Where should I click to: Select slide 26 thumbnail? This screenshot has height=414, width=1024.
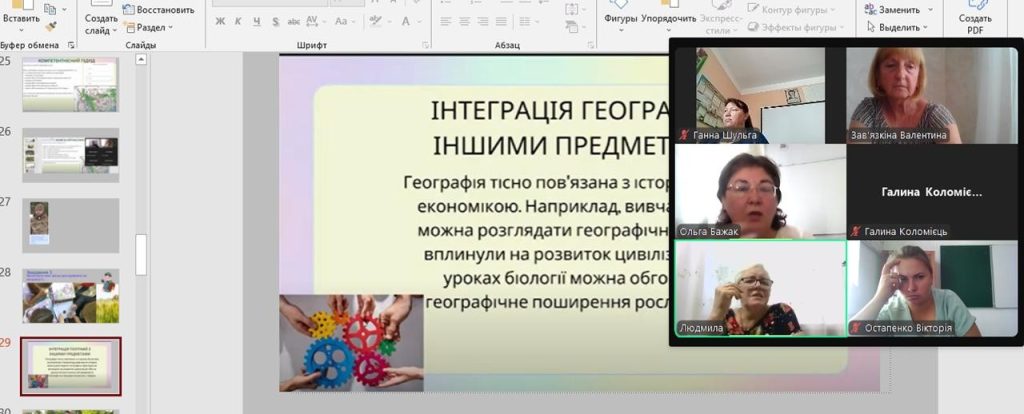coord(71,155)
